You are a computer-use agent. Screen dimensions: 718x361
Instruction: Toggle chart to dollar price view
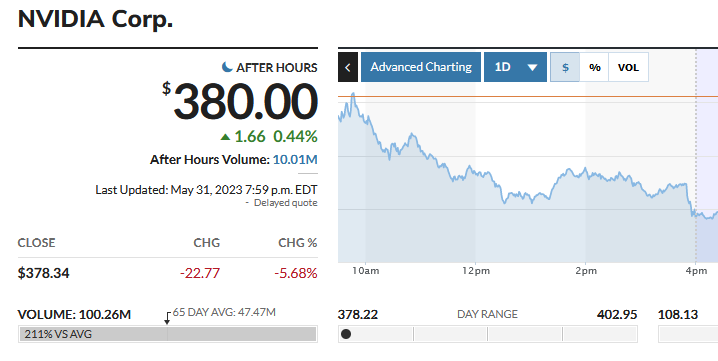click(x=565, y=67)
